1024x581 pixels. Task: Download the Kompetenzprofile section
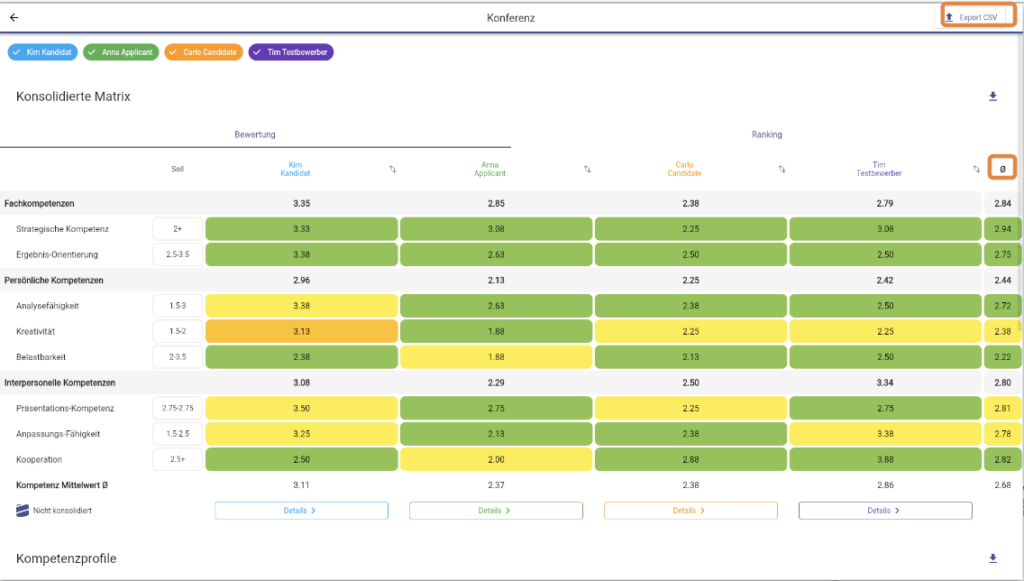pyautogui.click(x=993, y=558)
